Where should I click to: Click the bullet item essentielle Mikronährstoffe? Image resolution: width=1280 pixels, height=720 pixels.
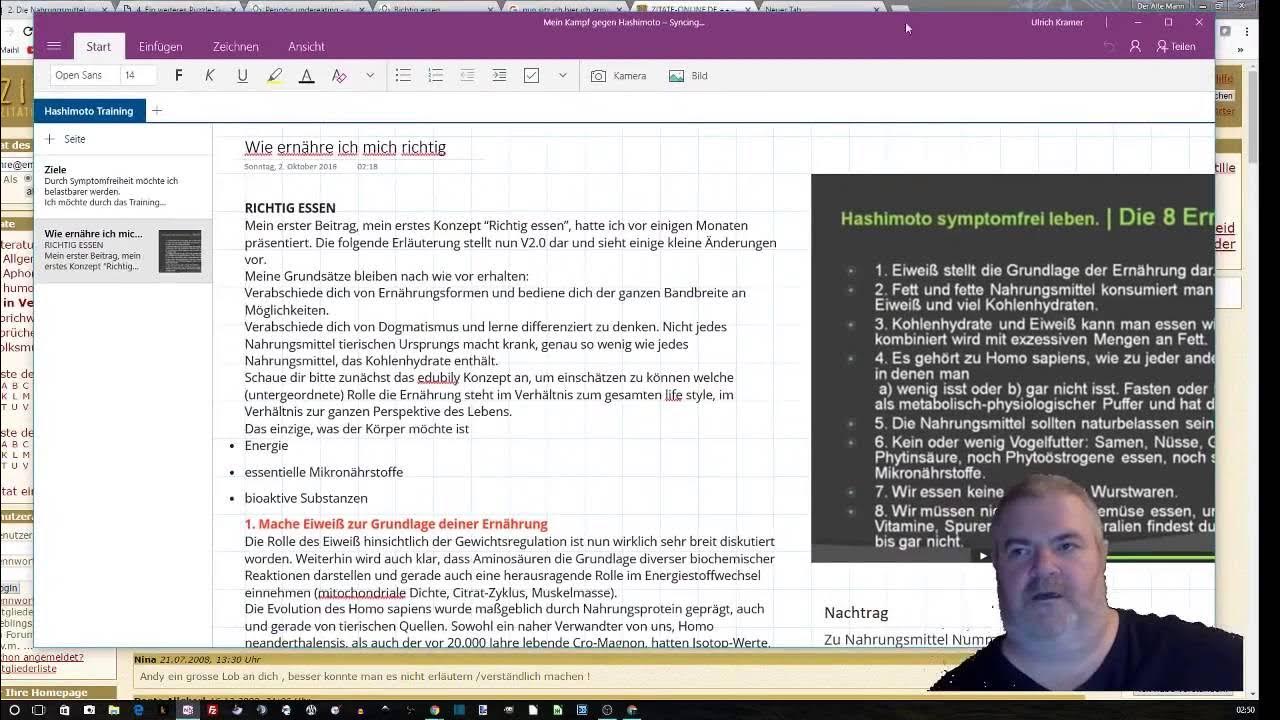323,472
